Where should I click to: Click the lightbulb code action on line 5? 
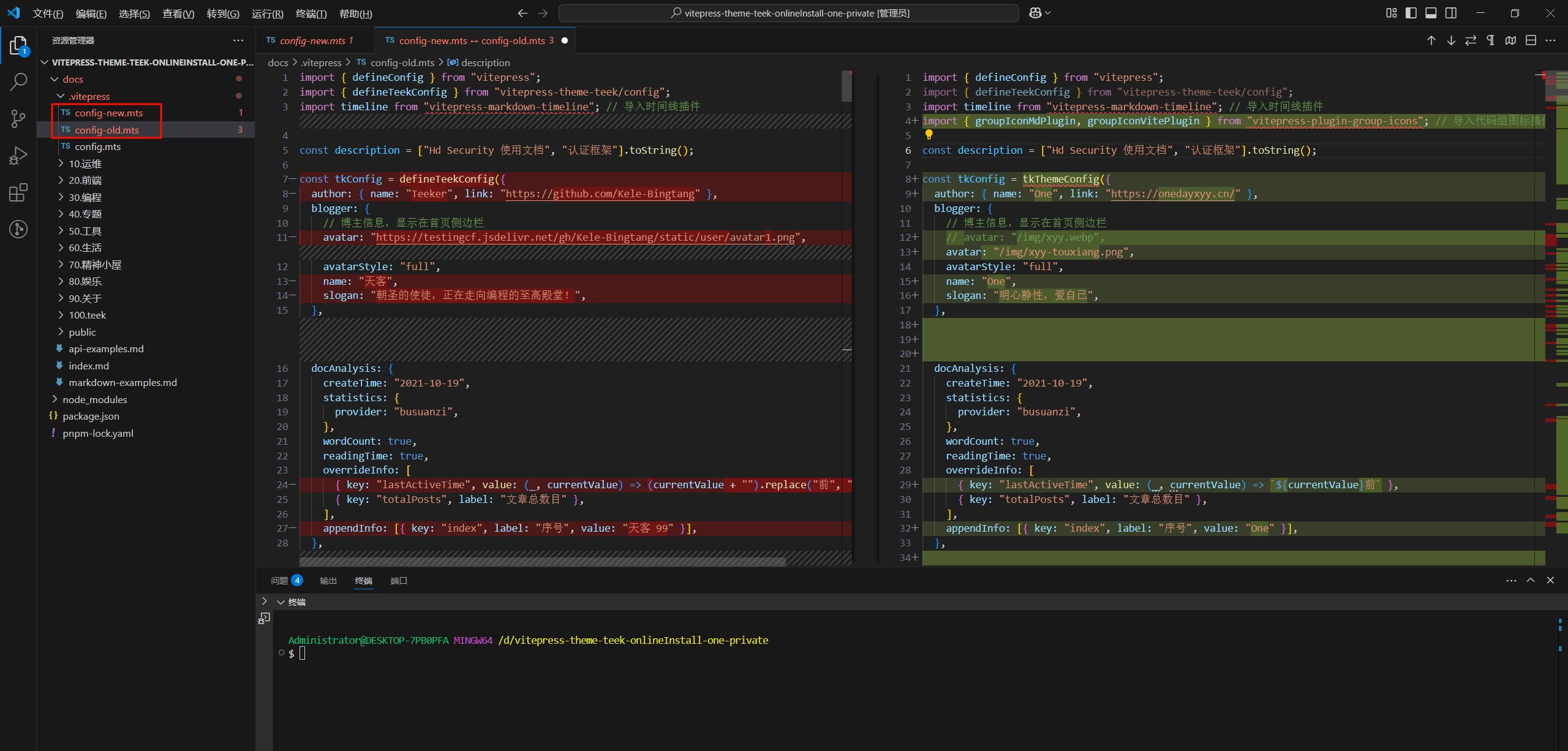pos(929,135)
